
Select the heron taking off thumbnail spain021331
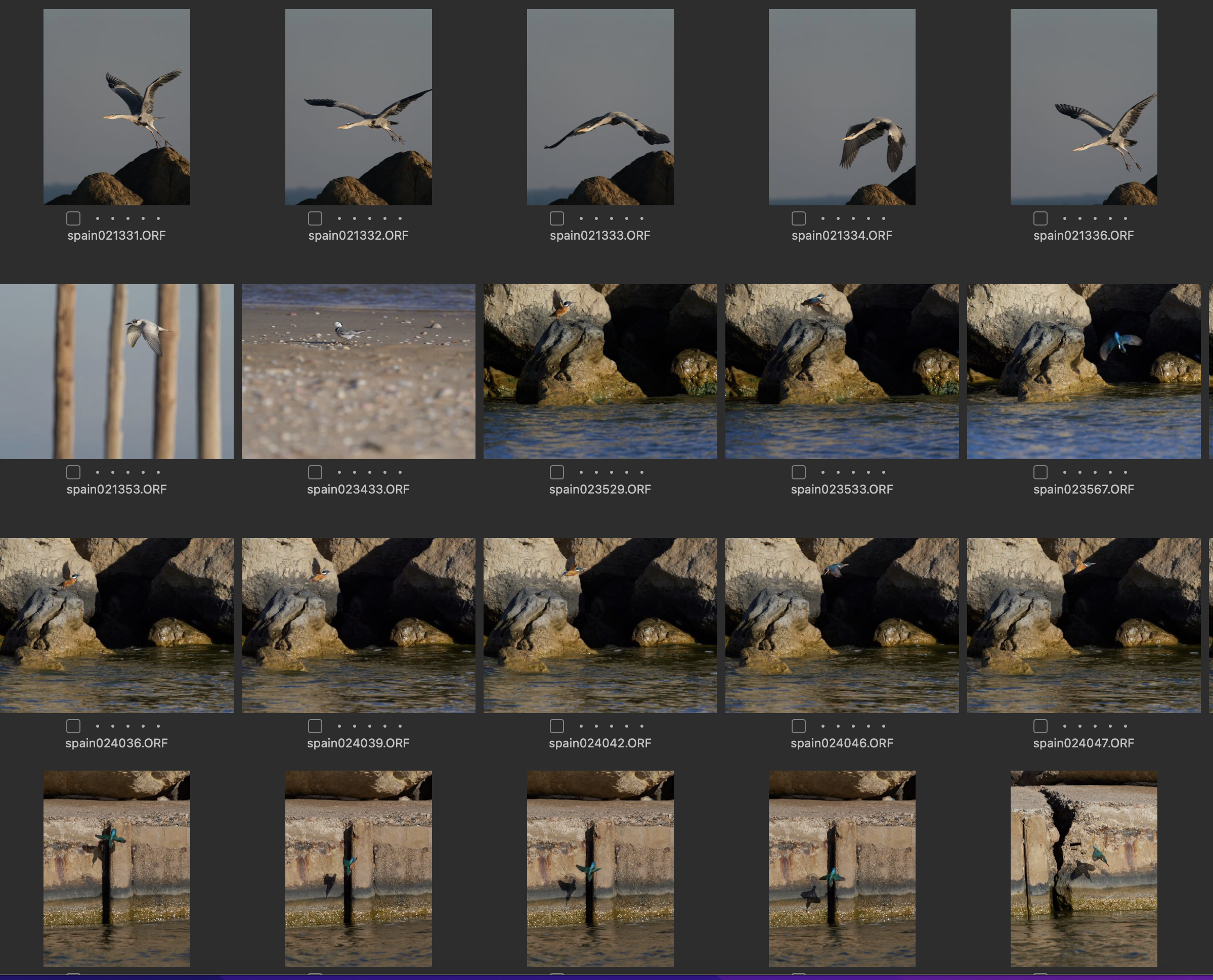(x=117, y=107)
